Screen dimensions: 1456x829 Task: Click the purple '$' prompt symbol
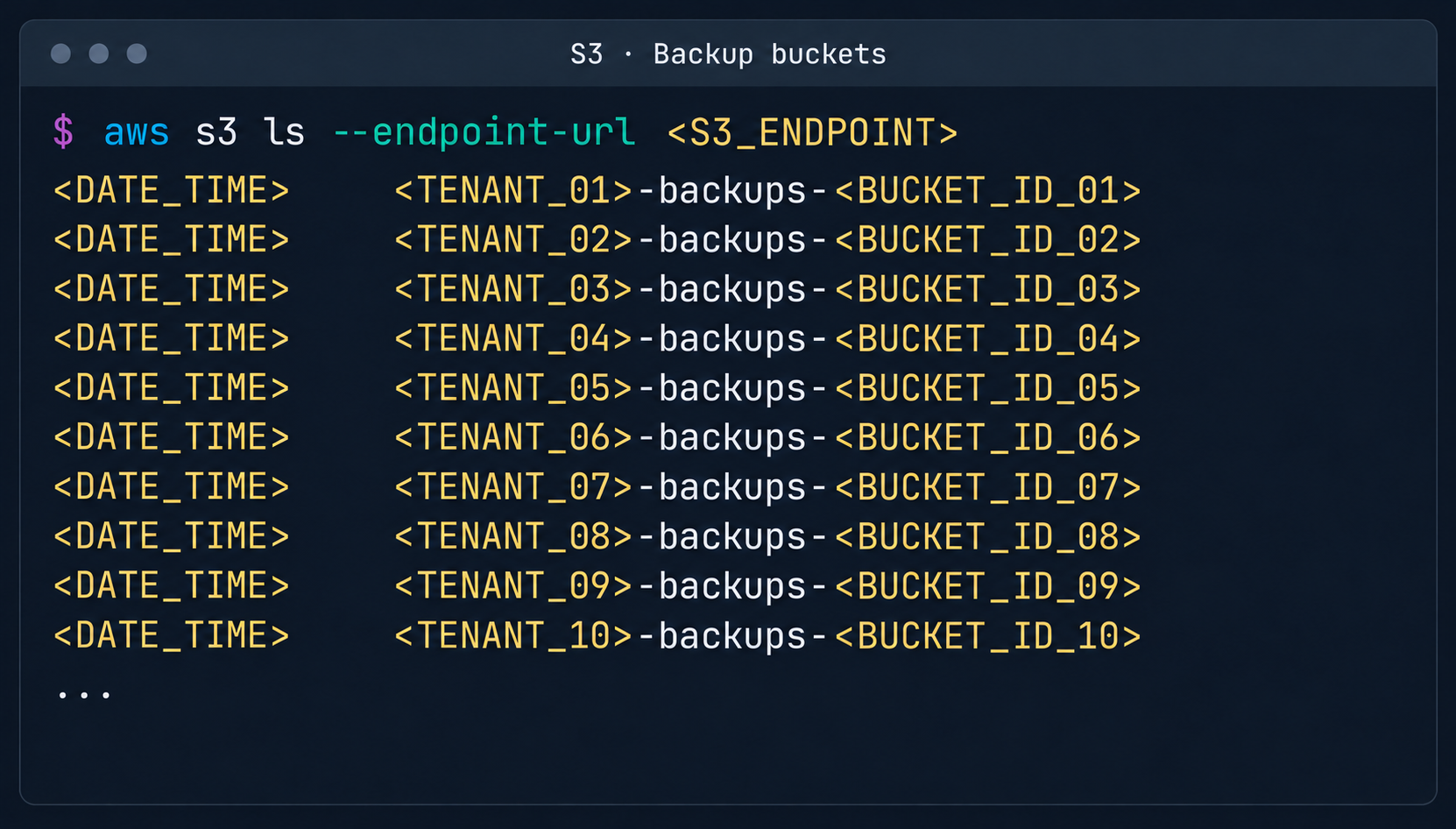click(63, 132)
